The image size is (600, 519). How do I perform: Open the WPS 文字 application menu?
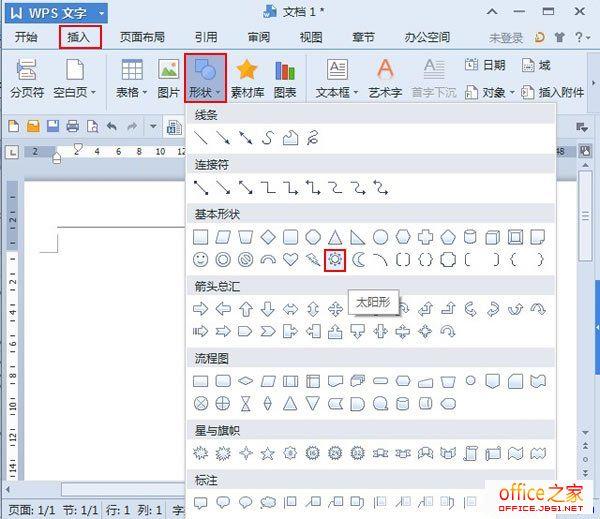click(x=56, y=13)
